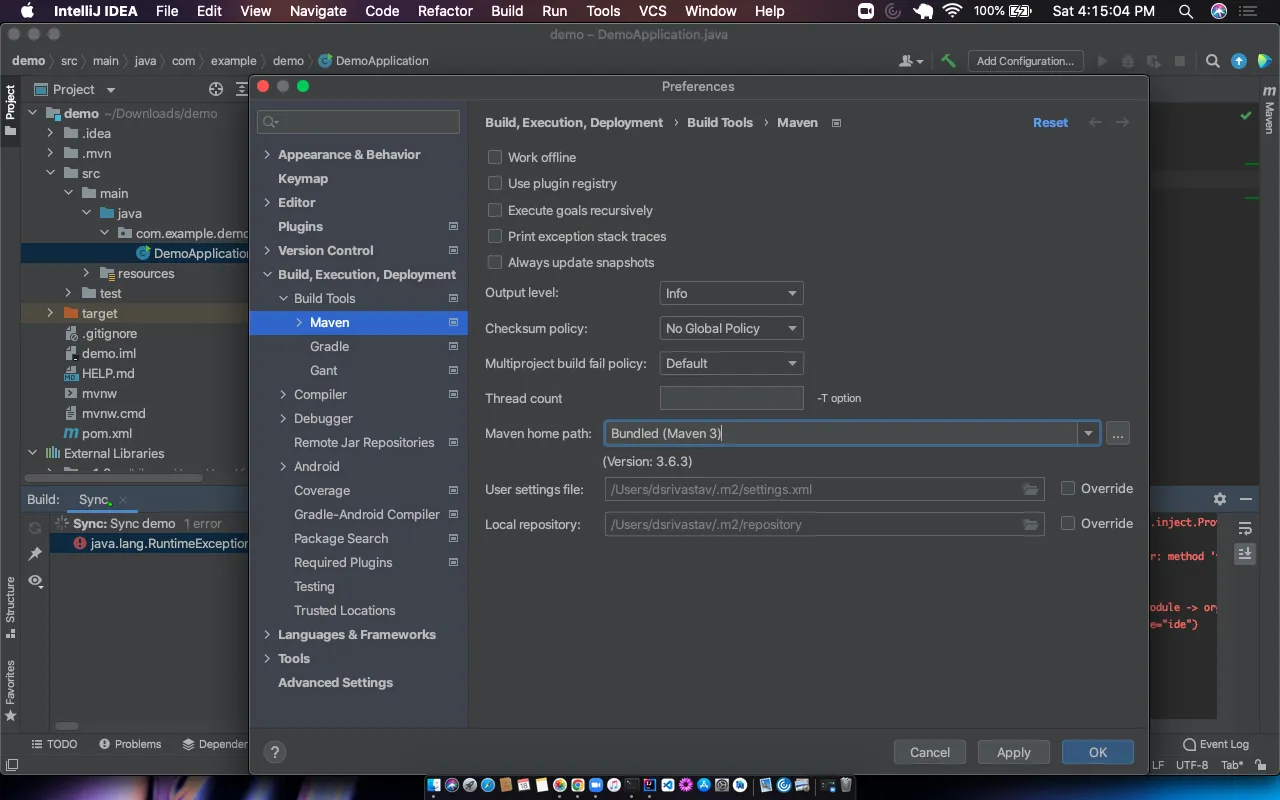
Task: Select Gradle in settings tree
Action: click(x=329, y=346)
